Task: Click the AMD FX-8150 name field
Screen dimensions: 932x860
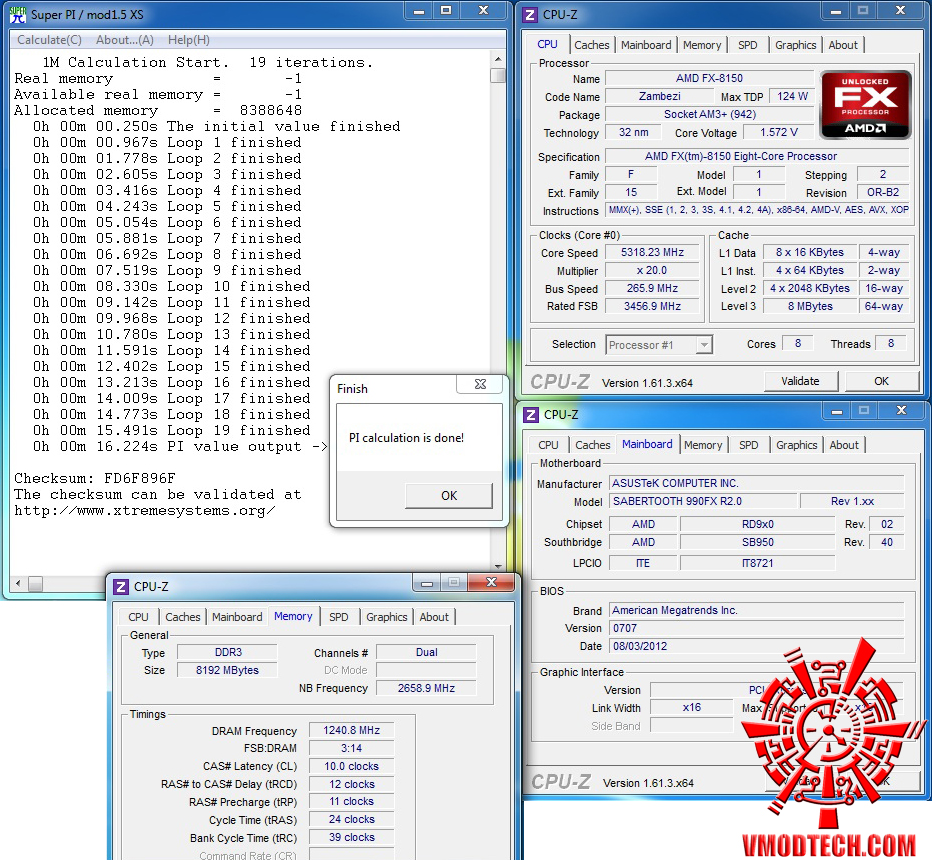Action: tap(709, 78)
